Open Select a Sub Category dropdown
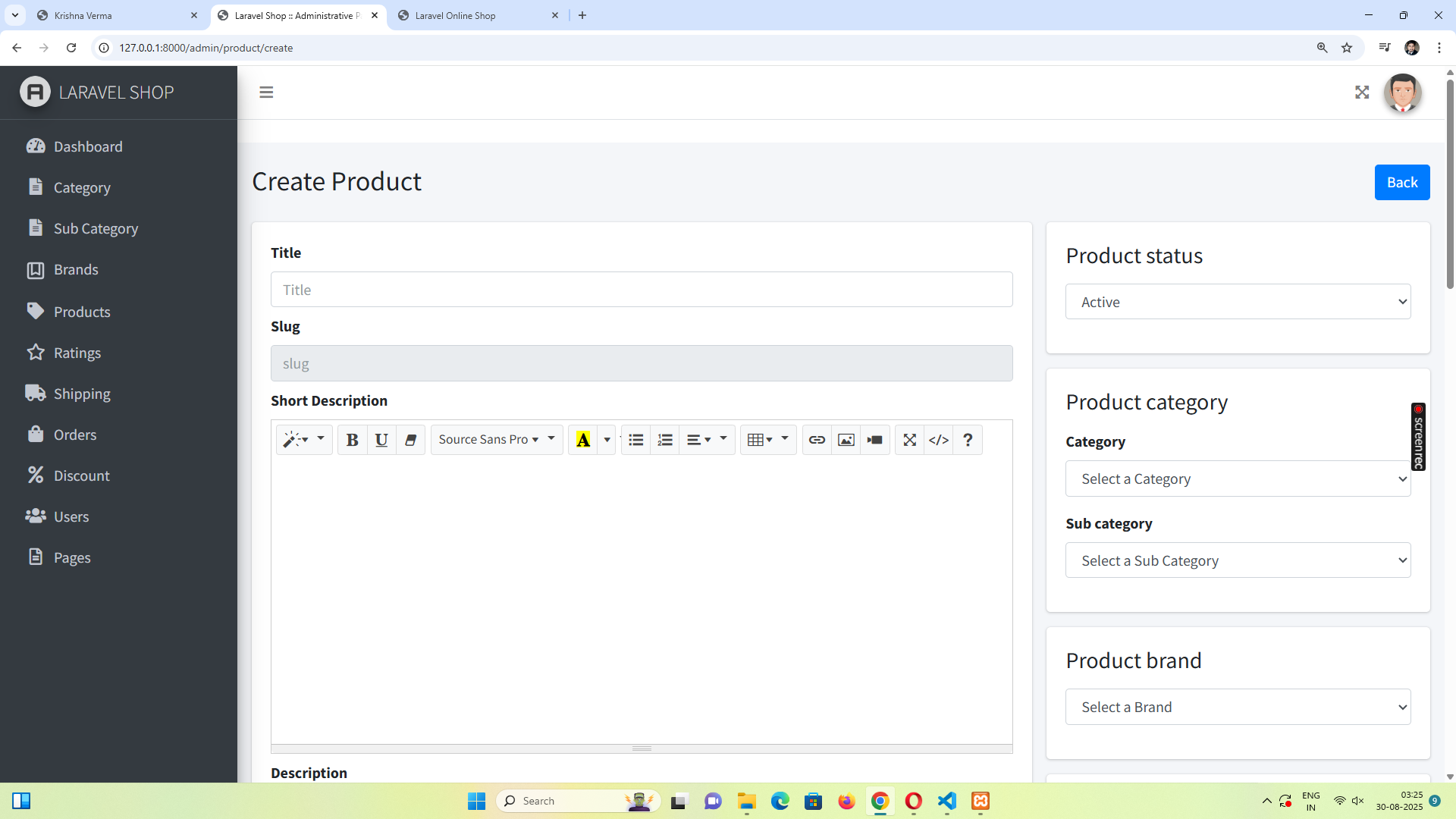 1238,561
